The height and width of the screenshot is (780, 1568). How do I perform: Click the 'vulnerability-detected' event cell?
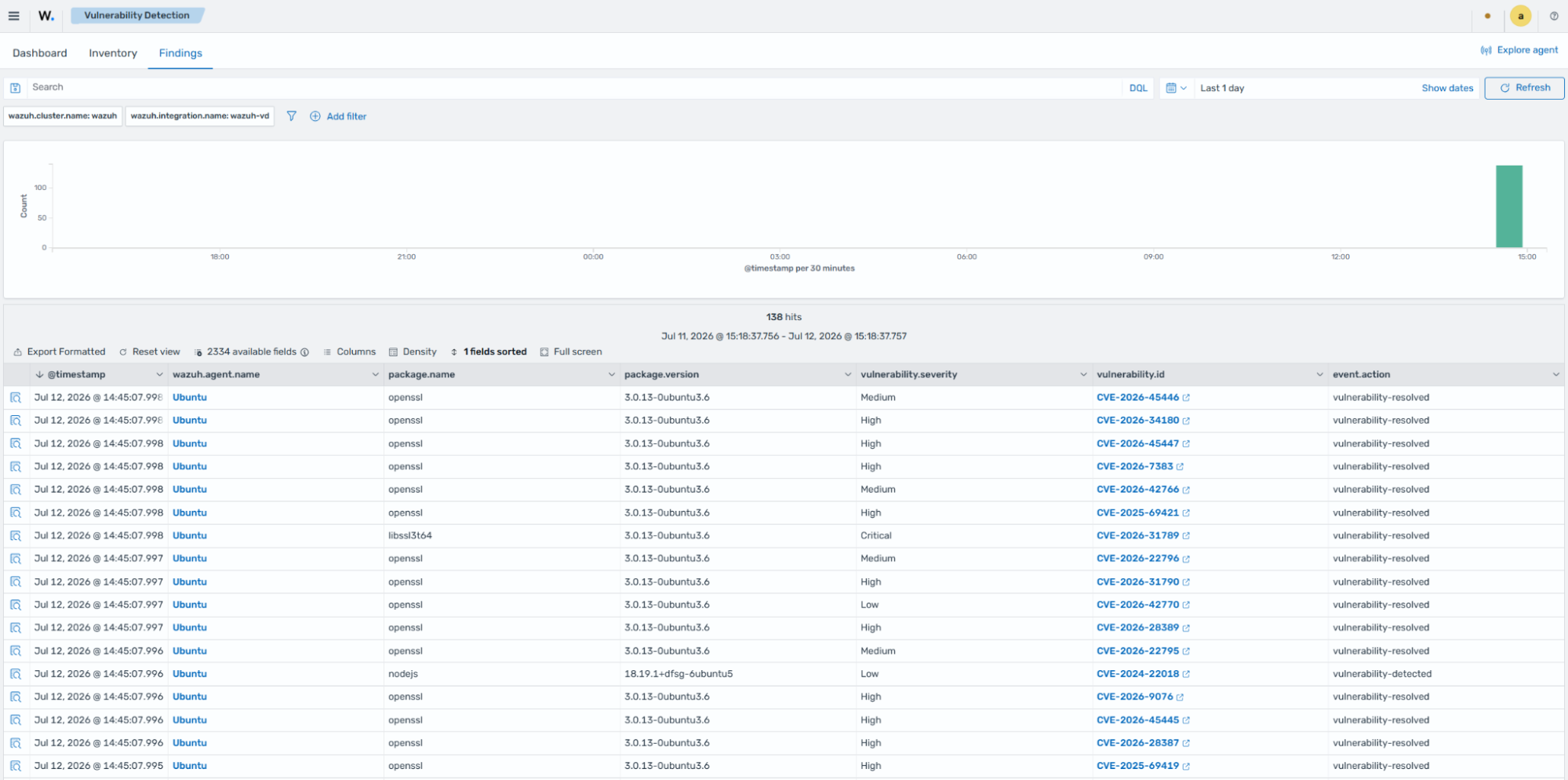tap(1382, 674)
